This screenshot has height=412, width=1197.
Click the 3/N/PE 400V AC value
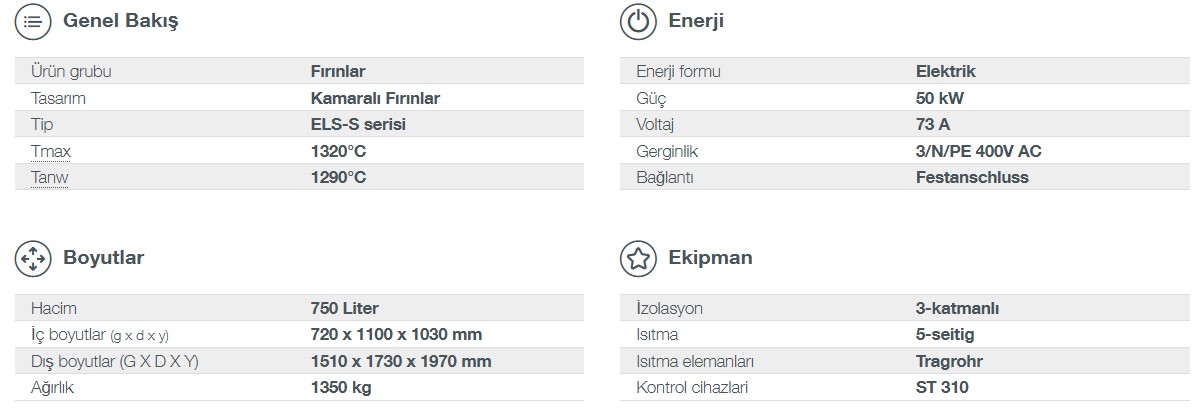(x=979, y=151)
